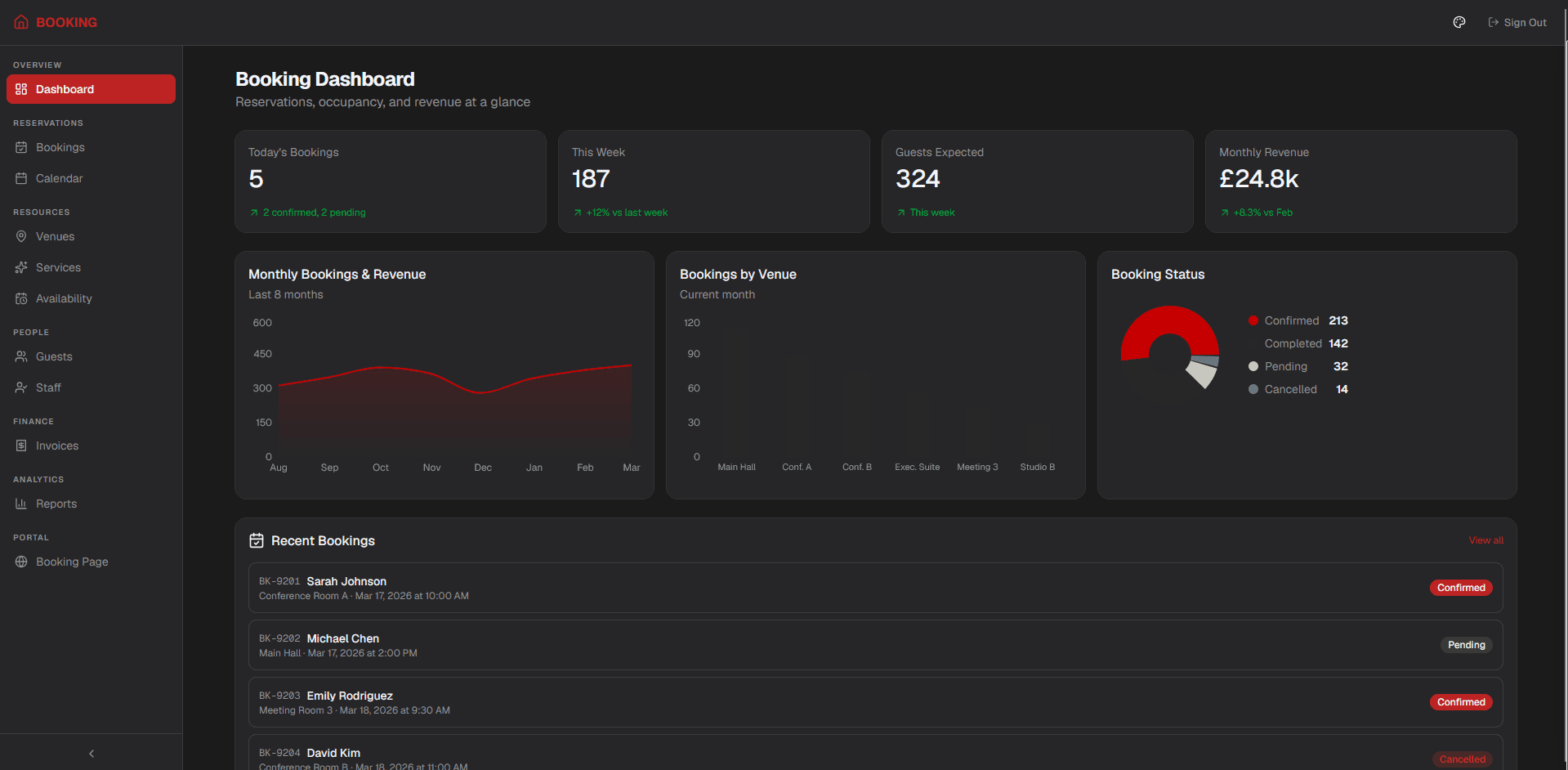This screenshot has height=770, width=1568.
Task: Click the Pending legend swatch
Action: pos(1253,366)
